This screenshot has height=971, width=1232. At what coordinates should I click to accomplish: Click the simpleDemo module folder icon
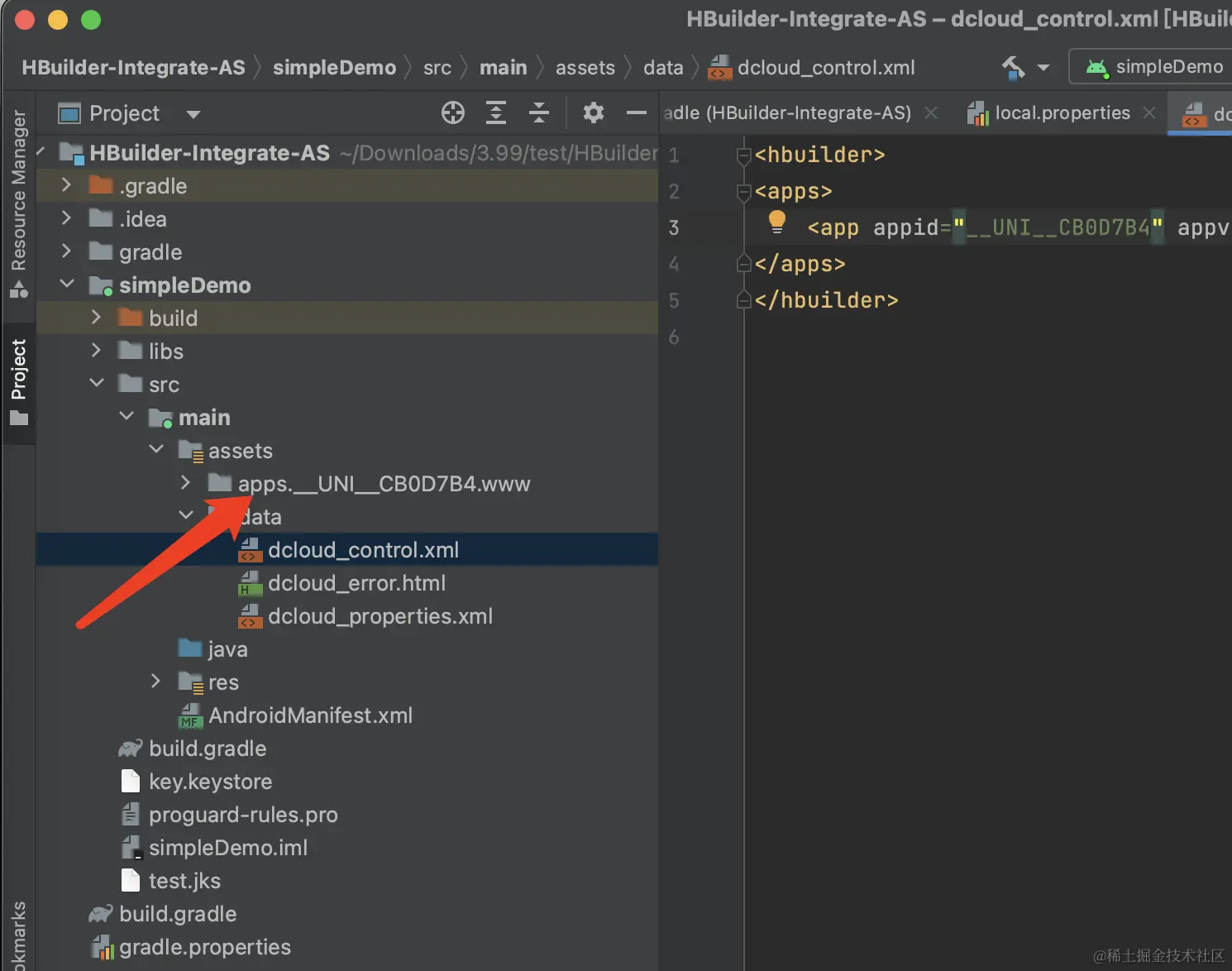click(x=101, y=285)
